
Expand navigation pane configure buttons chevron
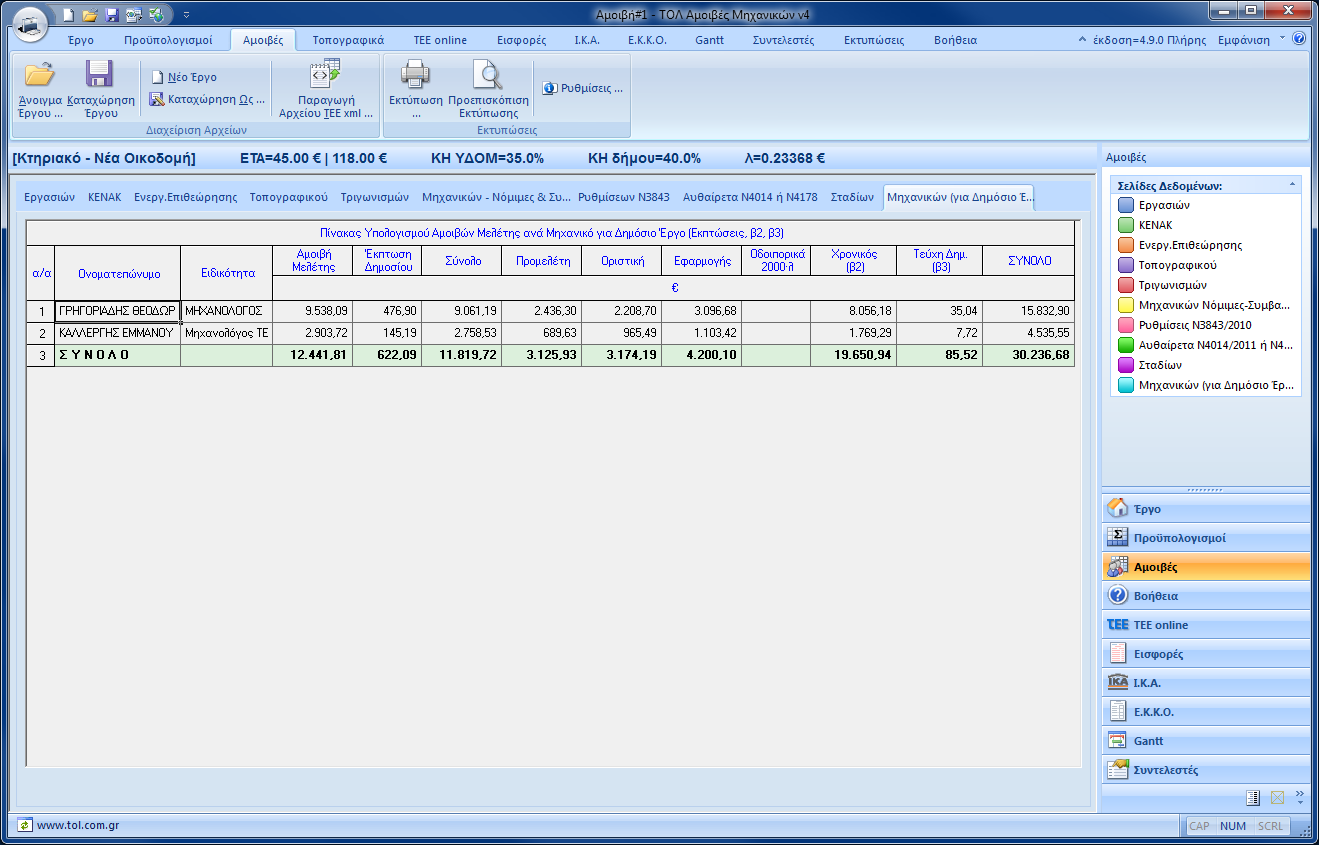pos(1300,797)
